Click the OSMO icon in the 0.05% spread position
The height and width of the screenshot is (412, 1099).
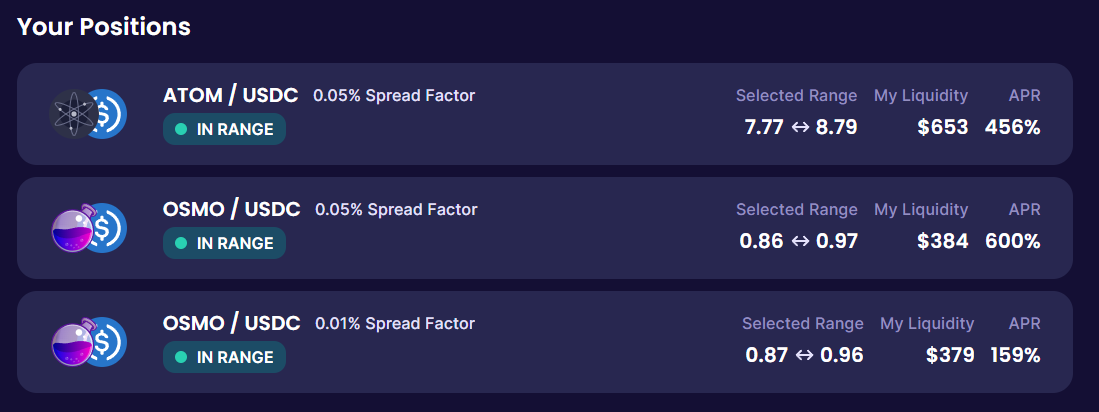[x=71, y=228]
